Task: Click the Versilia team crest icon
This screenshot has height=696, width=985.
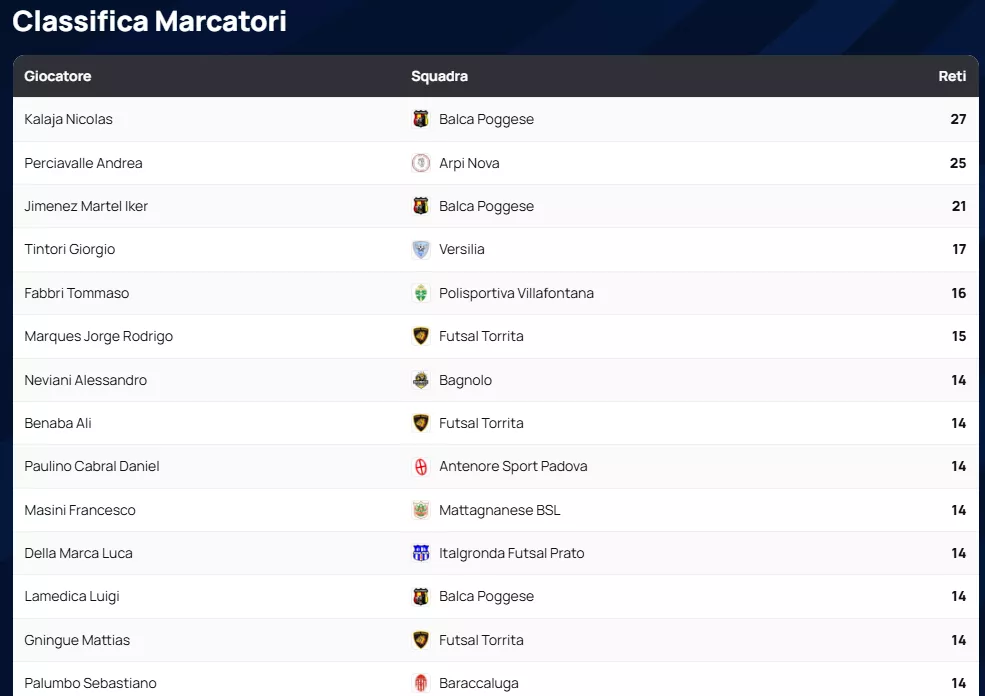Action: [x=421, y=249]
